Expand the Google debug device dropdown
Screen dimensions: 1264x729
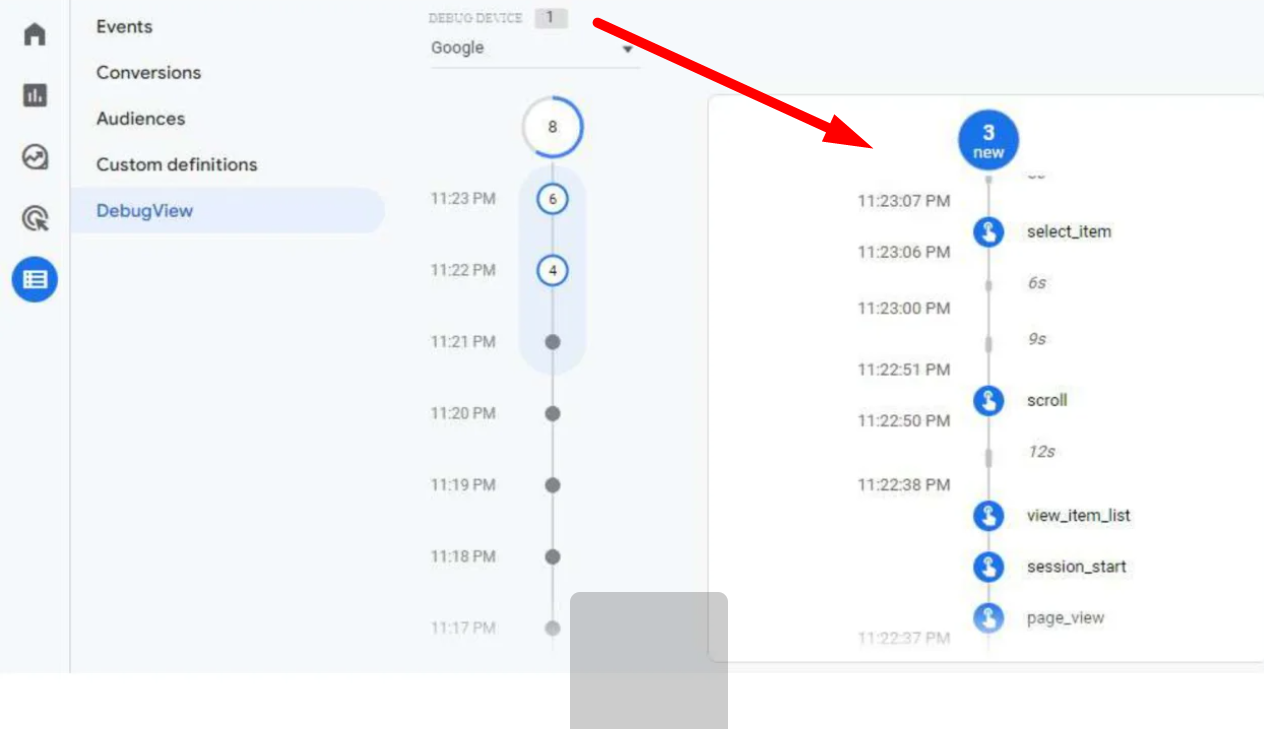[x=534, y=48]
